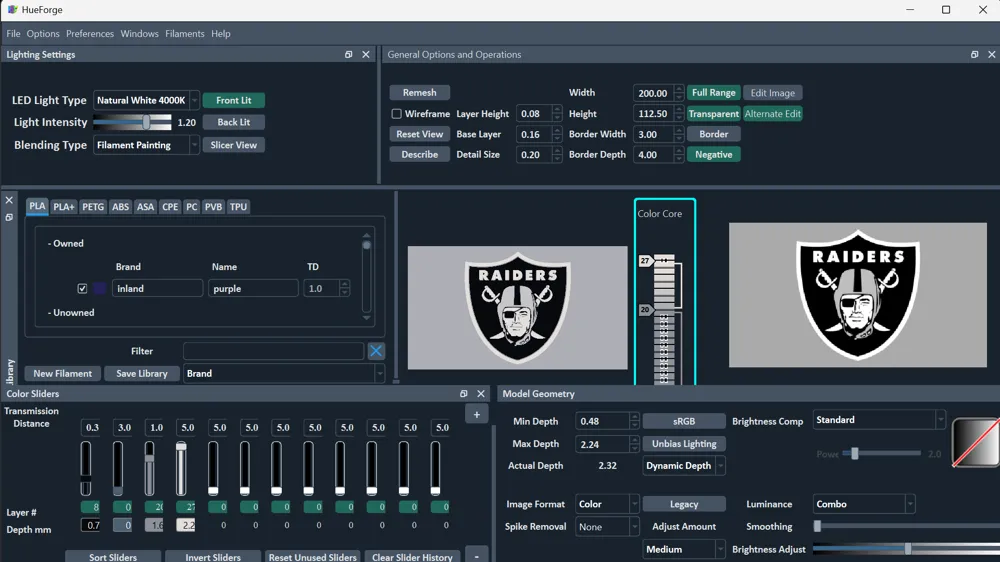Click the Brightness Adjust slider
The image size is (1000, 562).
pos(906,549)
